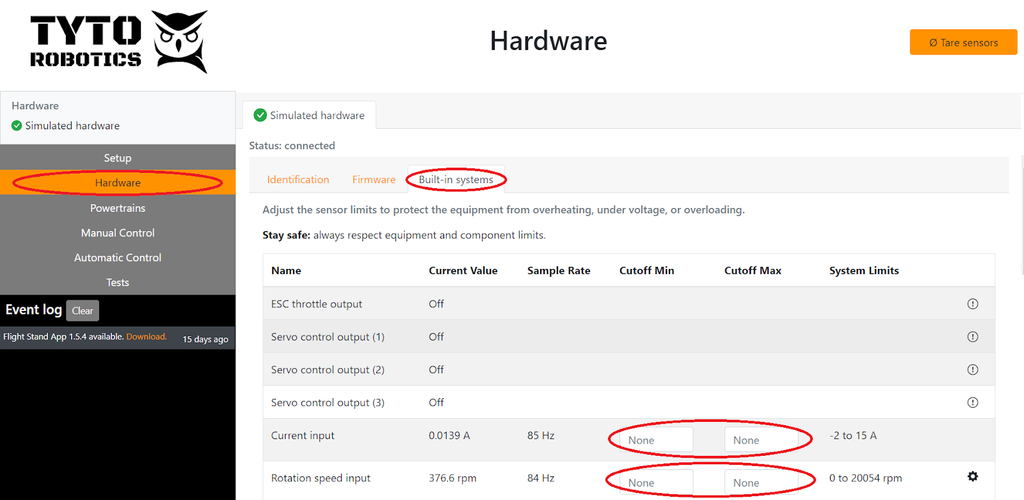Click info icon for Servo control output (1)
Viewport: 1024px width, 500px height.
click(972, 337)
